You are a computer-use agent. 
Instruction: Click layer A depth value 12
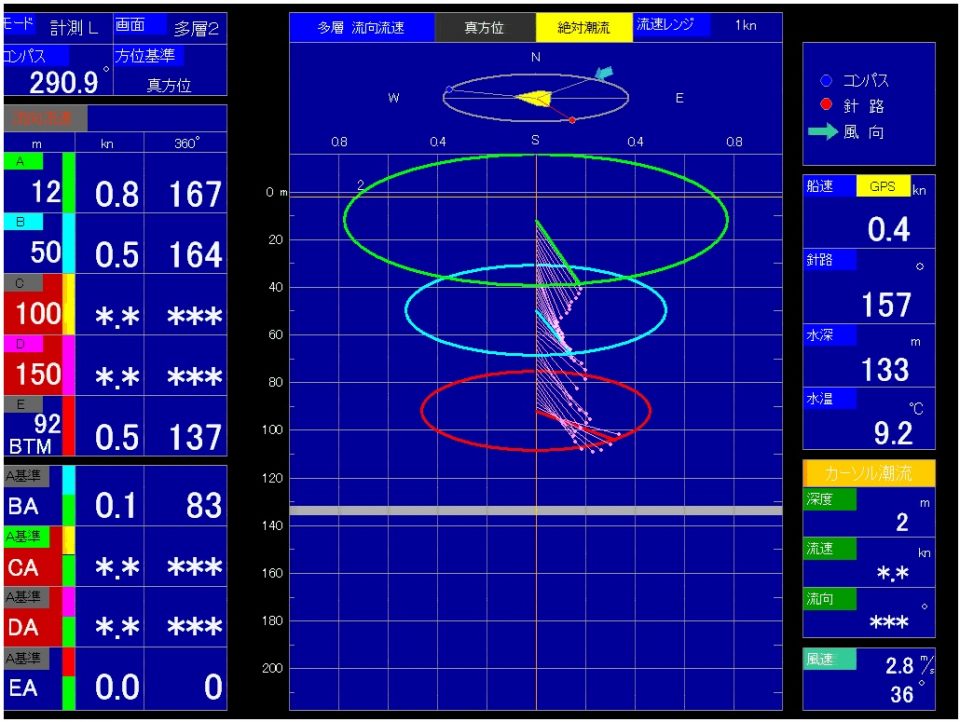coord(46,192)
